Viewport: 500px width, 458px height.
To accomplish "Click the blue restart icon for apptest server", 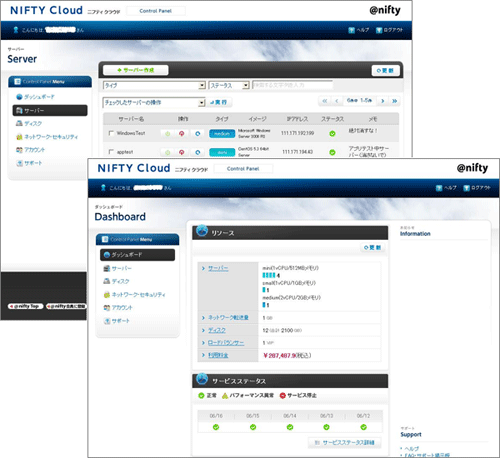I will pyautogui.click(x=198, y=152).
